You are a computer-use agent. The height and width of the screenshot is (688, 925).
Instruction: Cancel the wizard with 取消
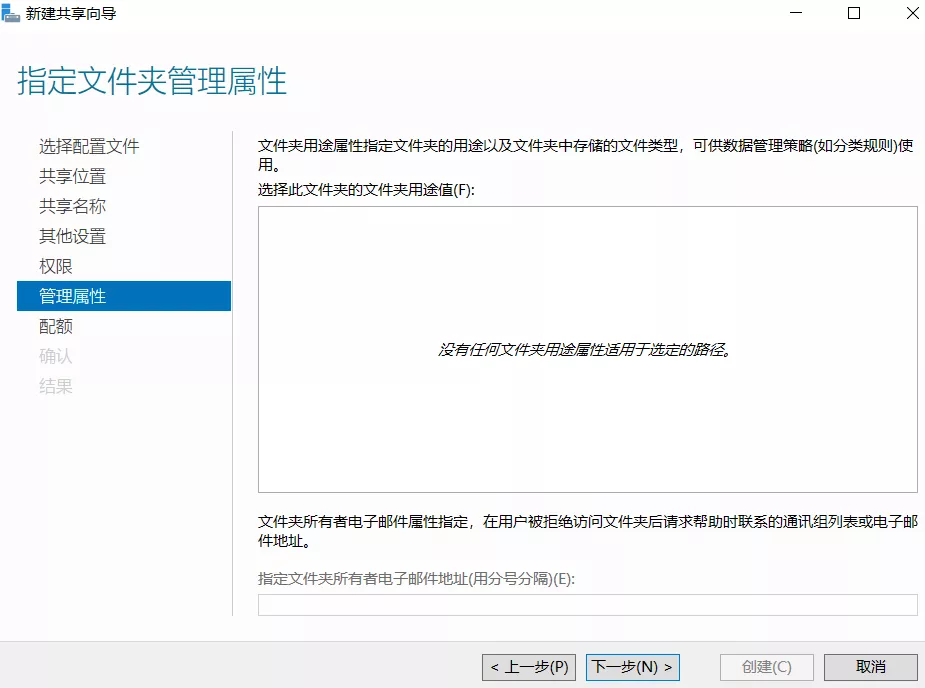(x=870, y=667)
